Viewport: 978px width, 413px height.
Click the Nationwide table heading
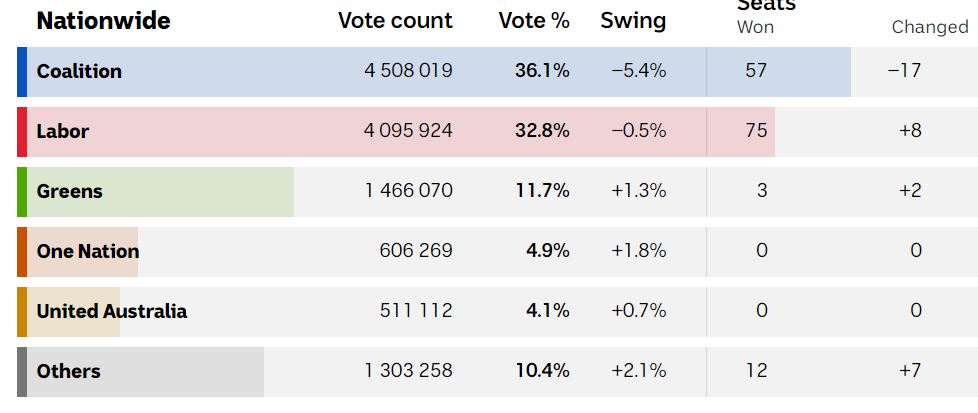point(103,20)
